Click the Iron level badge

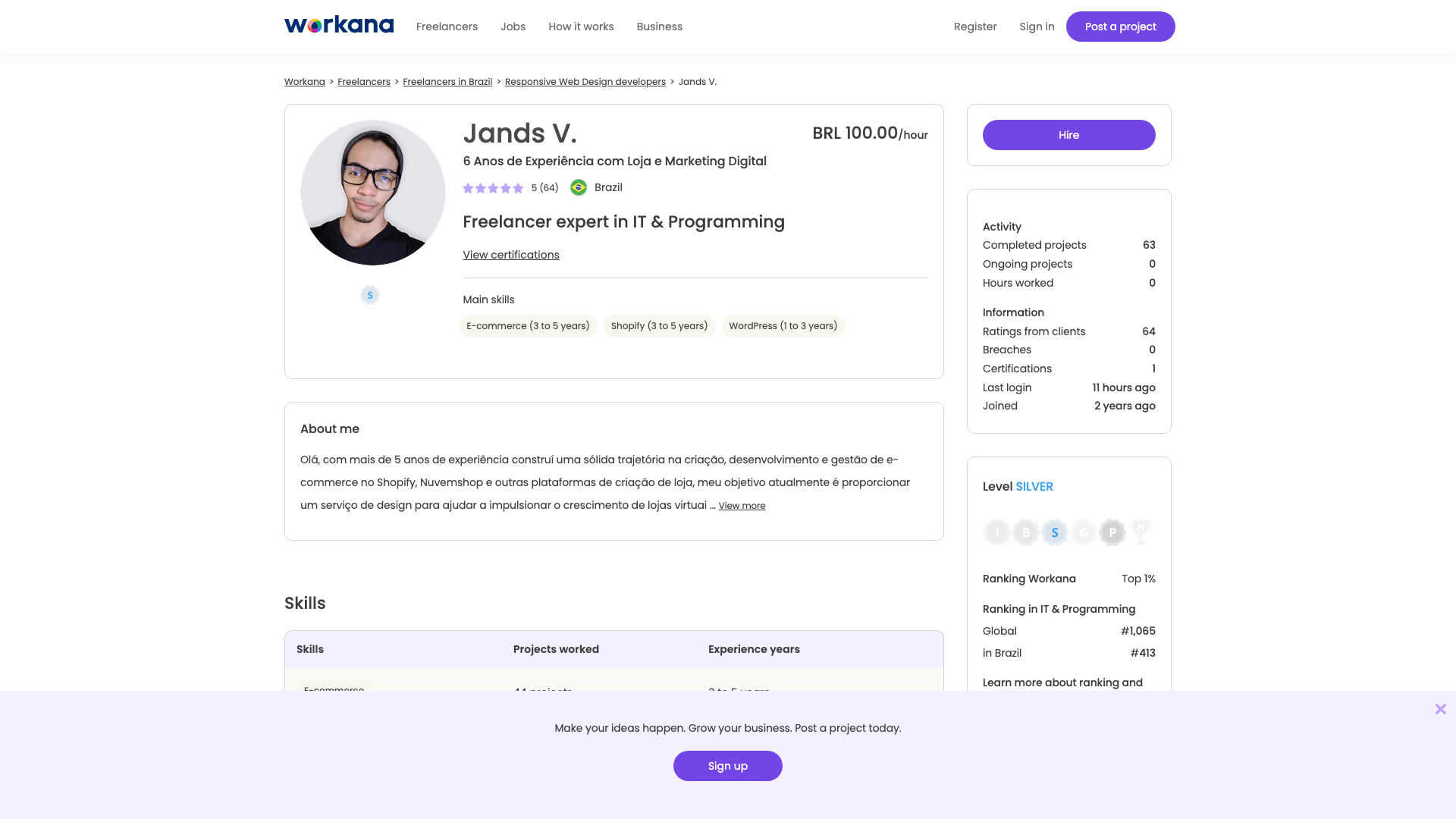tap(996, 532)
